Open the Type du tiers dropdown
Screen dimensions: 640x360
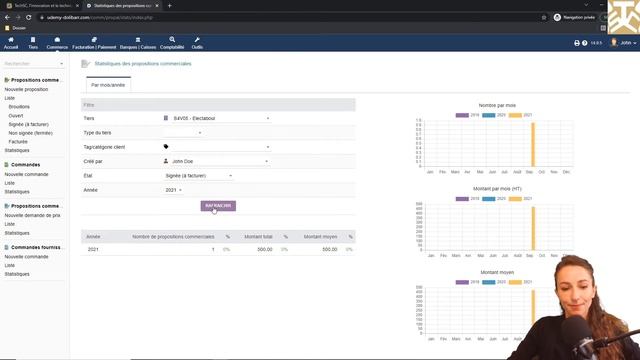(x=182, y=133)
